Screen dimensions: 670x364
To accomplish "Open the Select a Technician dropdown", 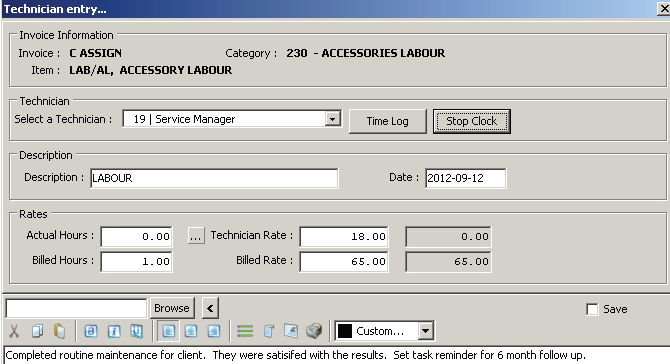I will tap(332, 119).
